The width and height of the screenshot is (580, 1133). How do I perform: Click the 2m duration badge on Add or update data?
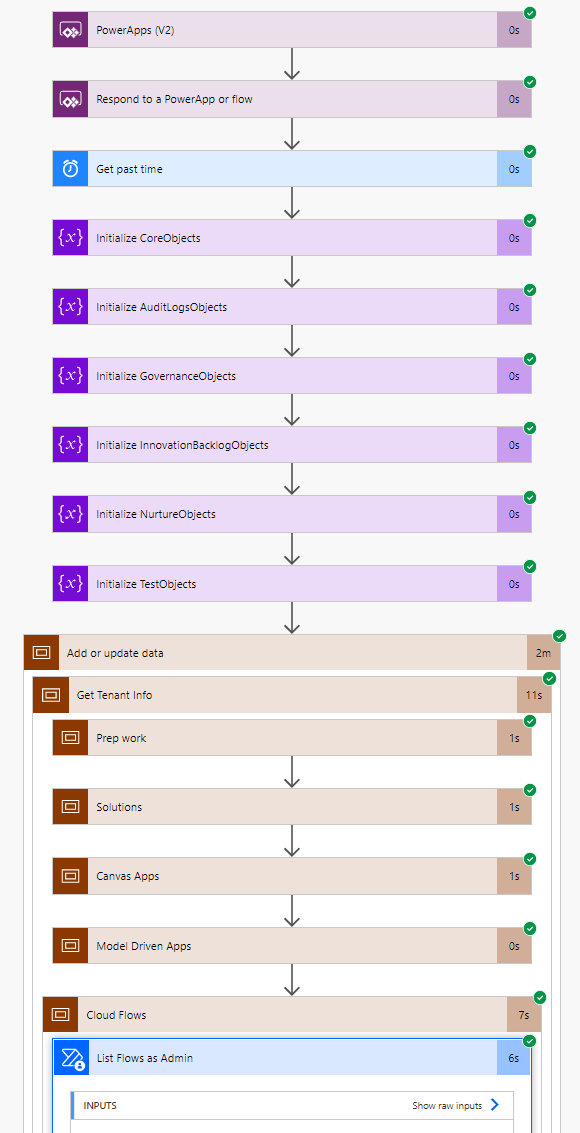544,652
